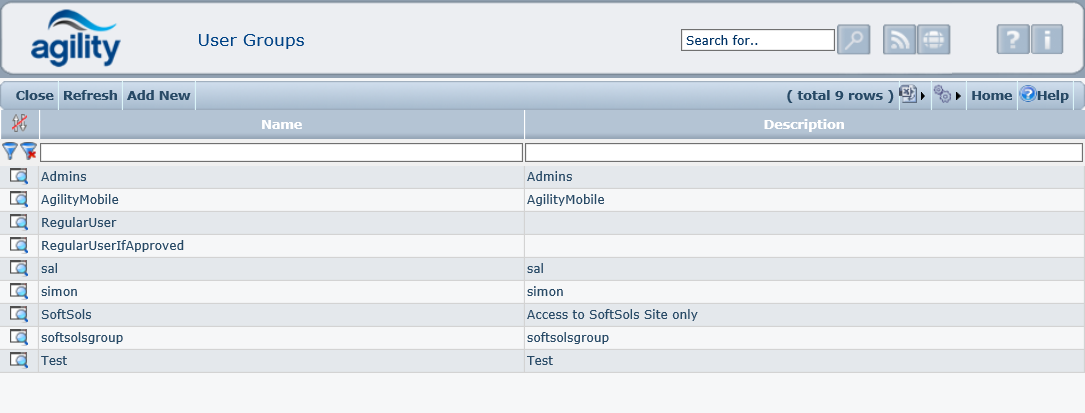View details icon for Admins row
Viewport: 1085px width, 413px height.
[x=19, y=176]
